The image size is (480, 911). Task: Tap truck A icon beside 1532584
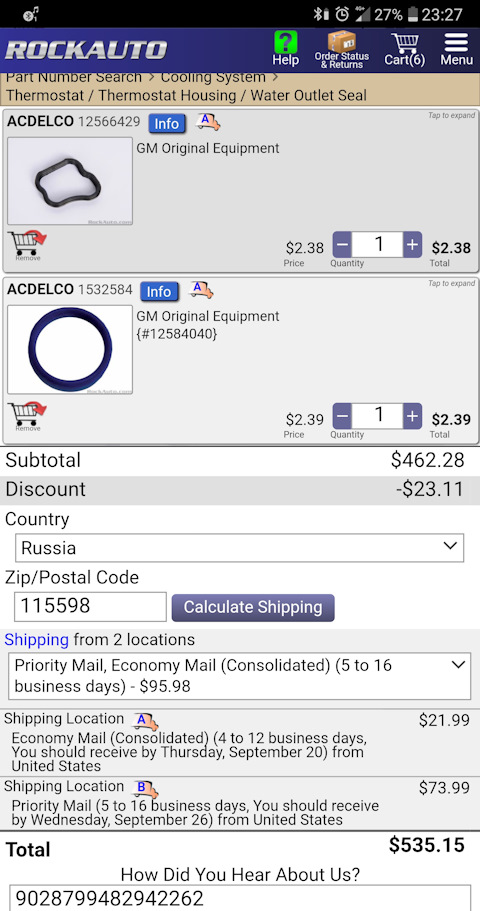pyautogui.click(x=201, y=289)
